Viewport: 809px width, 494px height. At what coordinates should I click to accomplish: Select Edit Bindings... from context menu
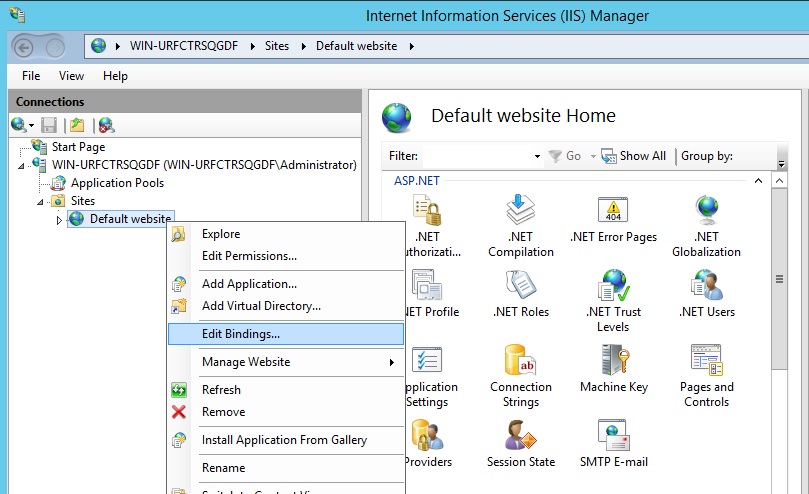pos(241,334)
